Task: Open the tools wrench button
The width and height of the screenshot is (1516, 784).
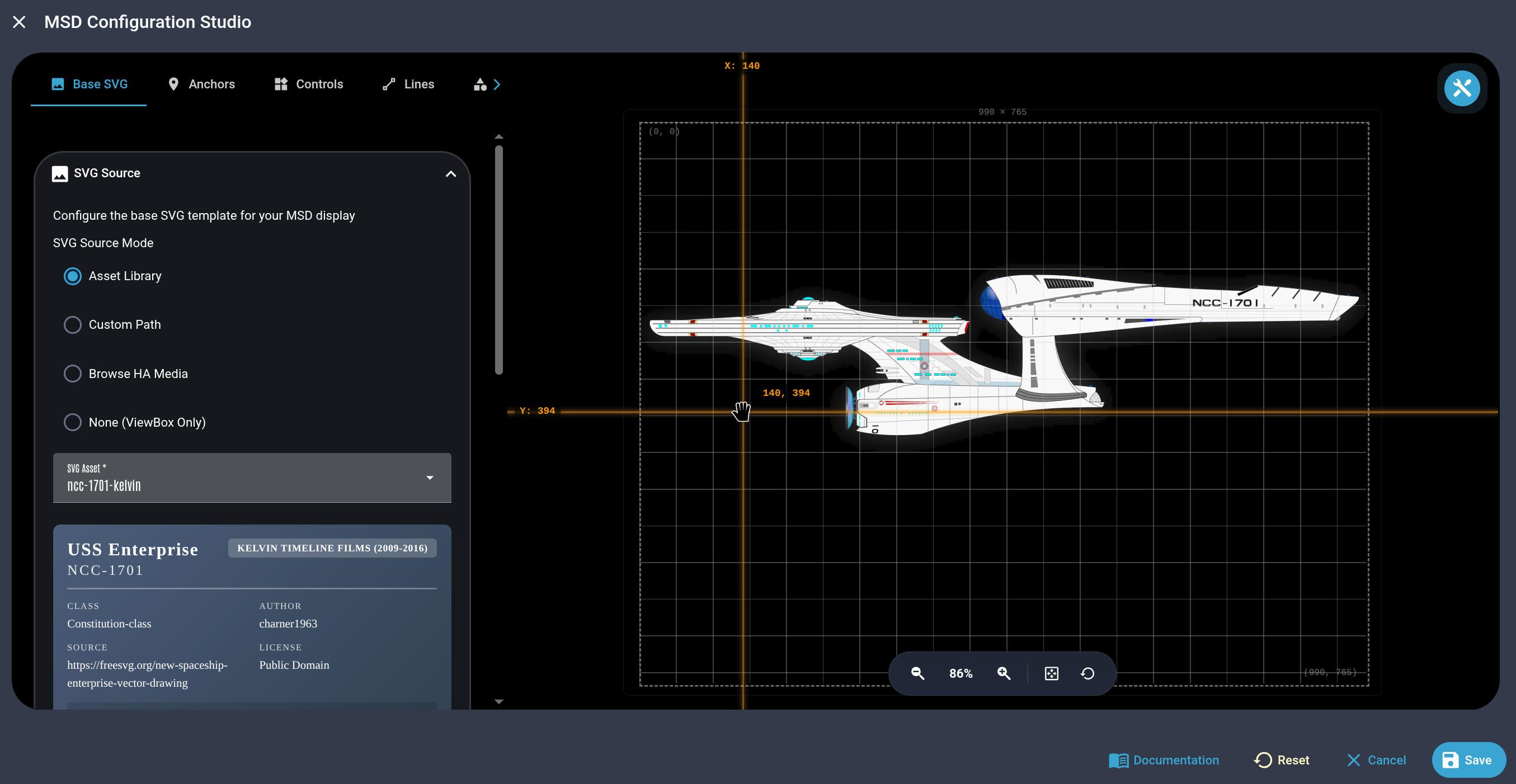Action: coord(1462,88)
